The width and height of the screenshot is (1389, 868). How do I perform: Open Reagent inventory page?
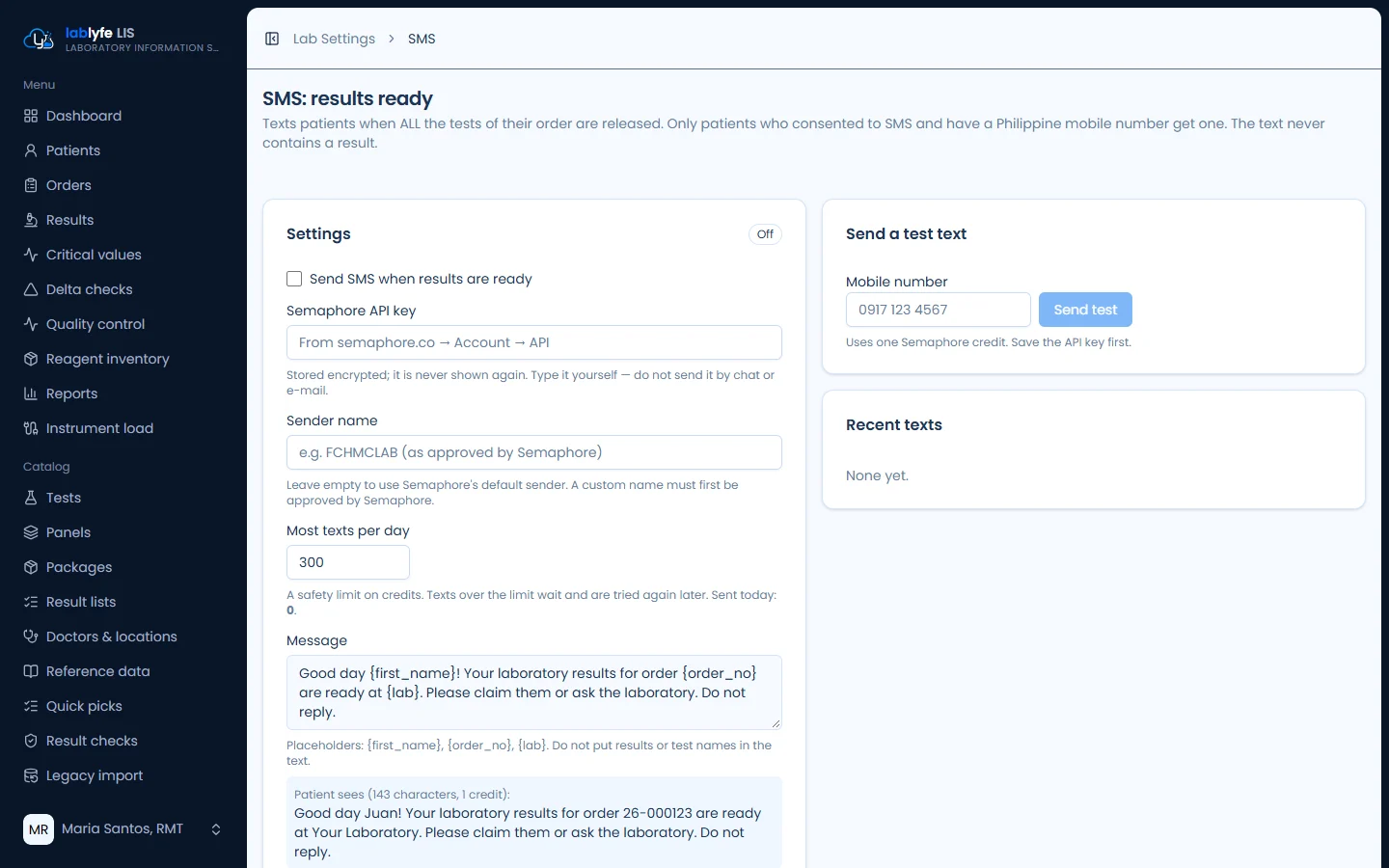[x=123, y=359]
